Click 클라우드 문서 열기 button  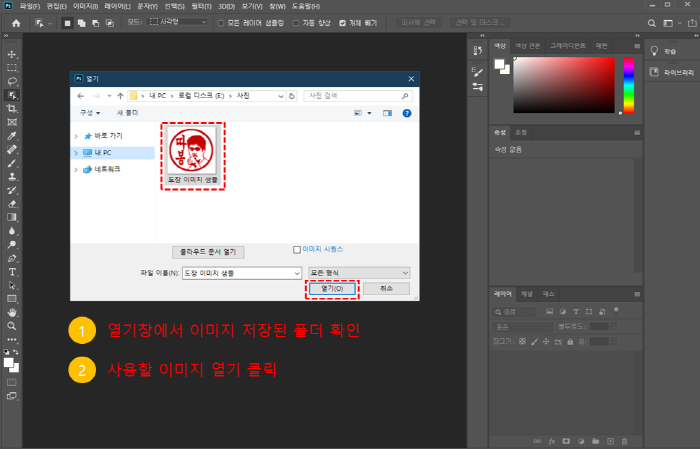tap(208, 252)
